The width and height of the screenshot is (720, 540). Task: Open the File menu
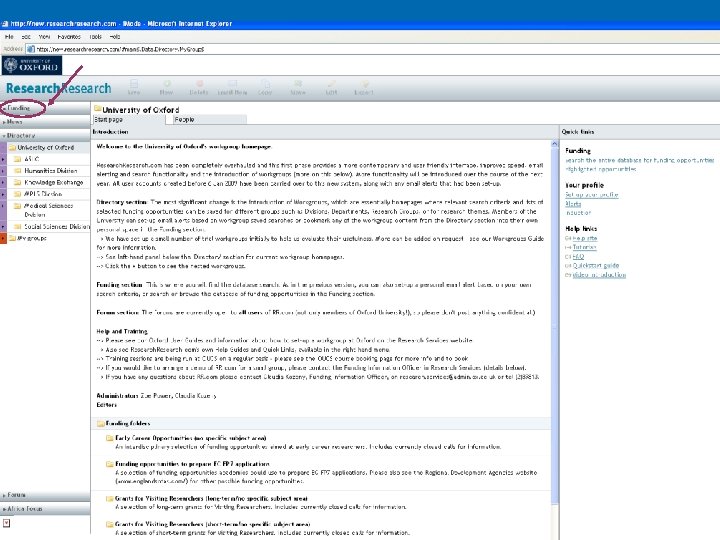tap(9, 37)
